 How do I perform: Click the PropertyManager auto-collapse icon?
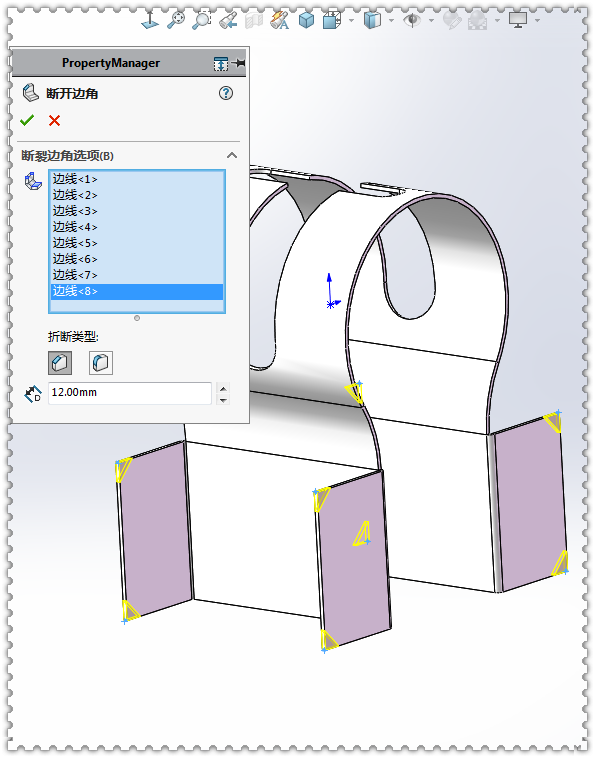coord(221,63)
